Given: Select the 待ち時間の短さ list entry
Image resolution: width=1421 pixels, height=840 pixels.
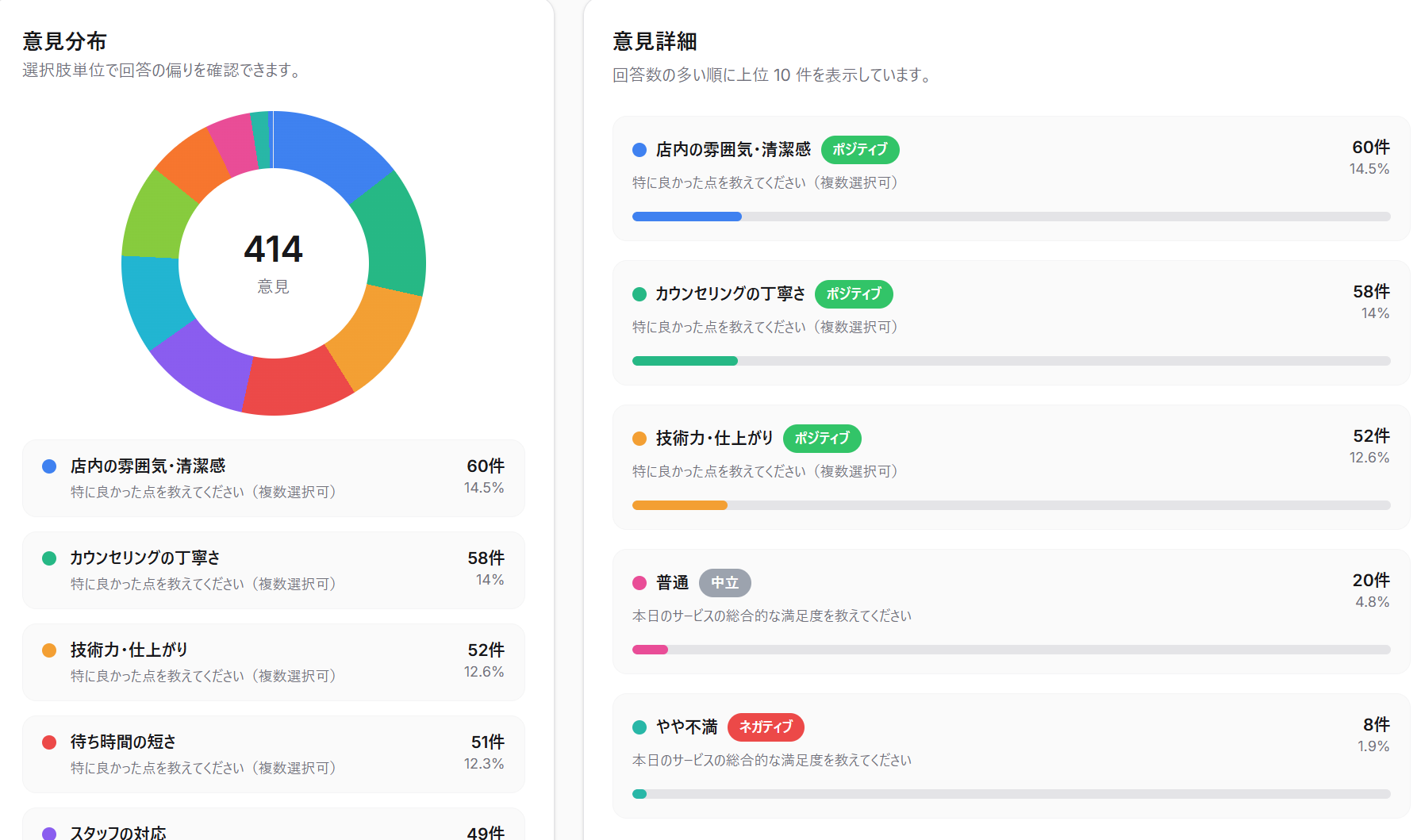Looking at the screenshot, I should click(x=274, y=754).
